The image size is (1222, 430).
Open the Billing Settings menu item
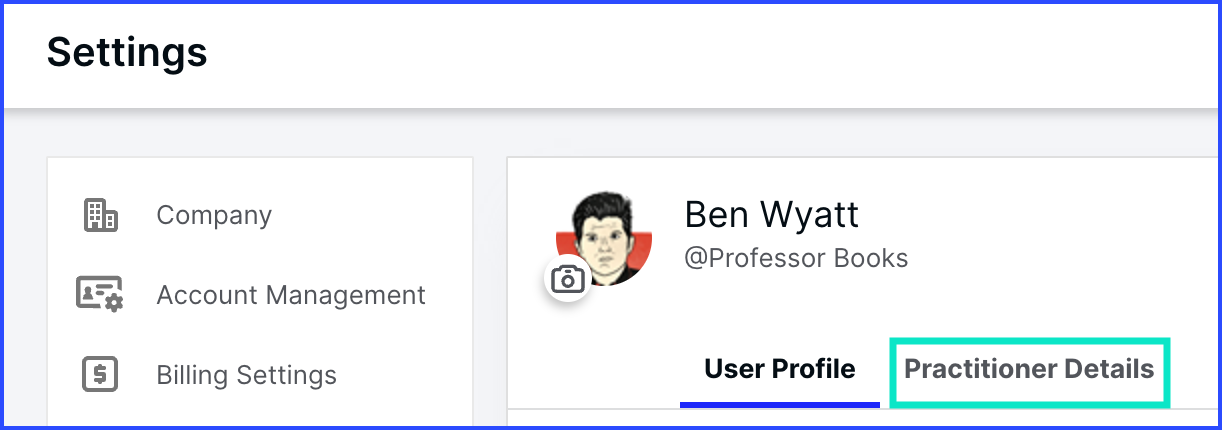click(x=246, y=375)
